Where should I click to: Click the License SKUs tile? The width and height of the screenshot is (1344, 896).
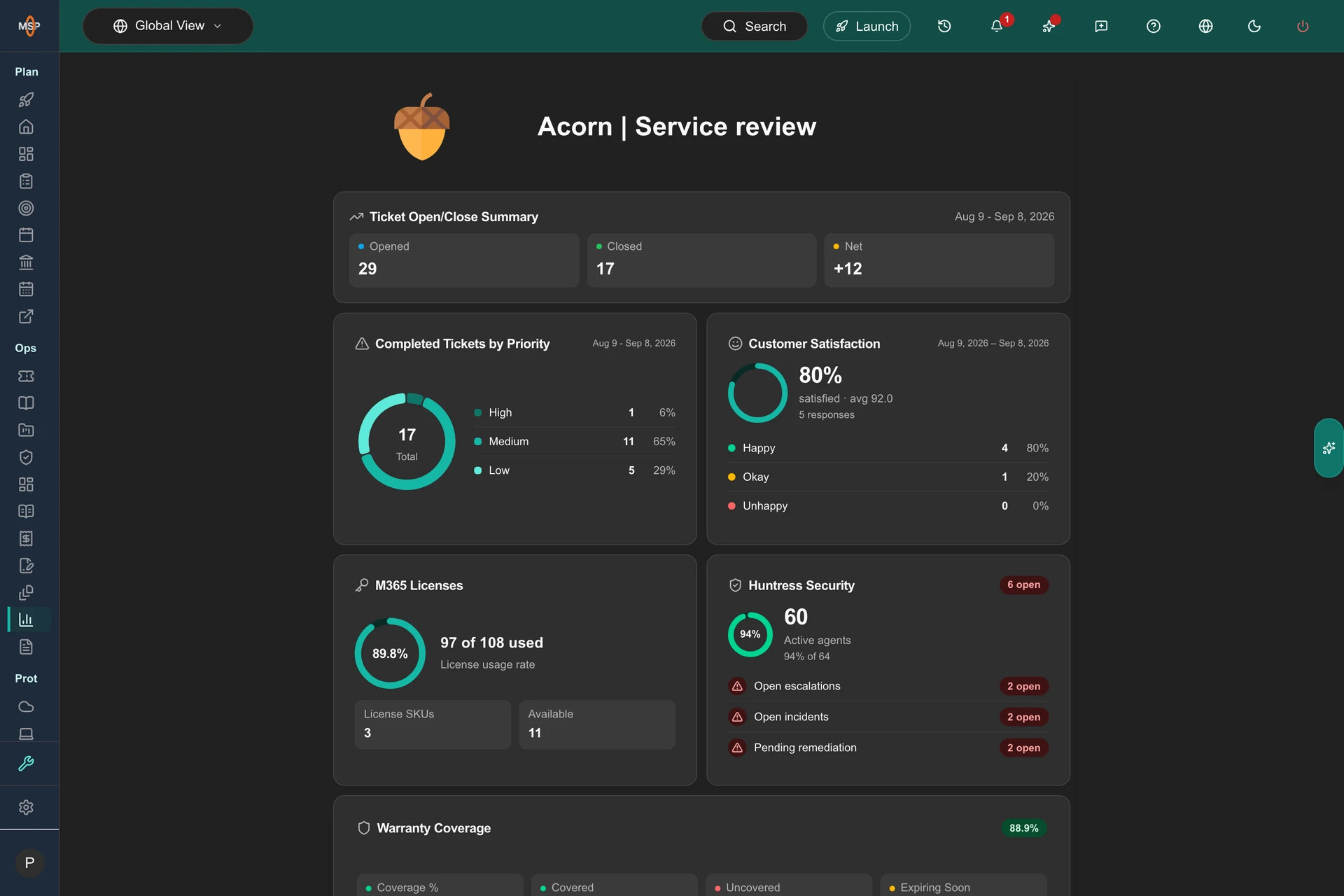click(433, 724)
